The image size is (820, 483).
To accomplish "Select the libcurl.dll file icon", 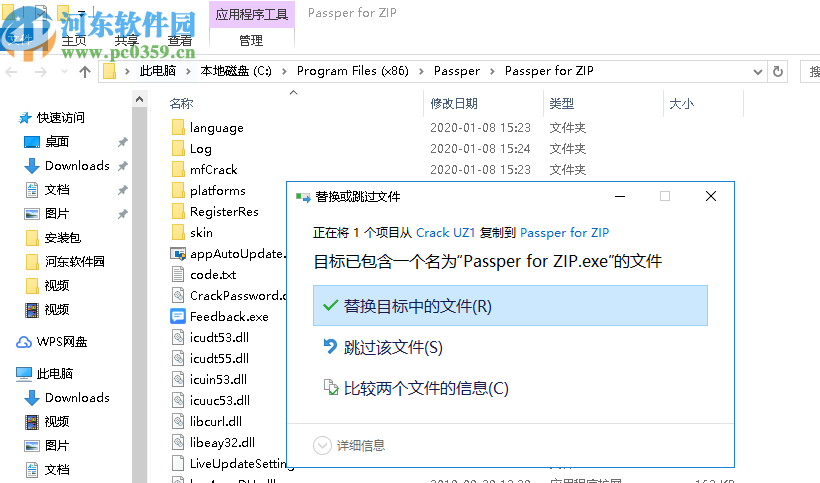I will [178, 421].
